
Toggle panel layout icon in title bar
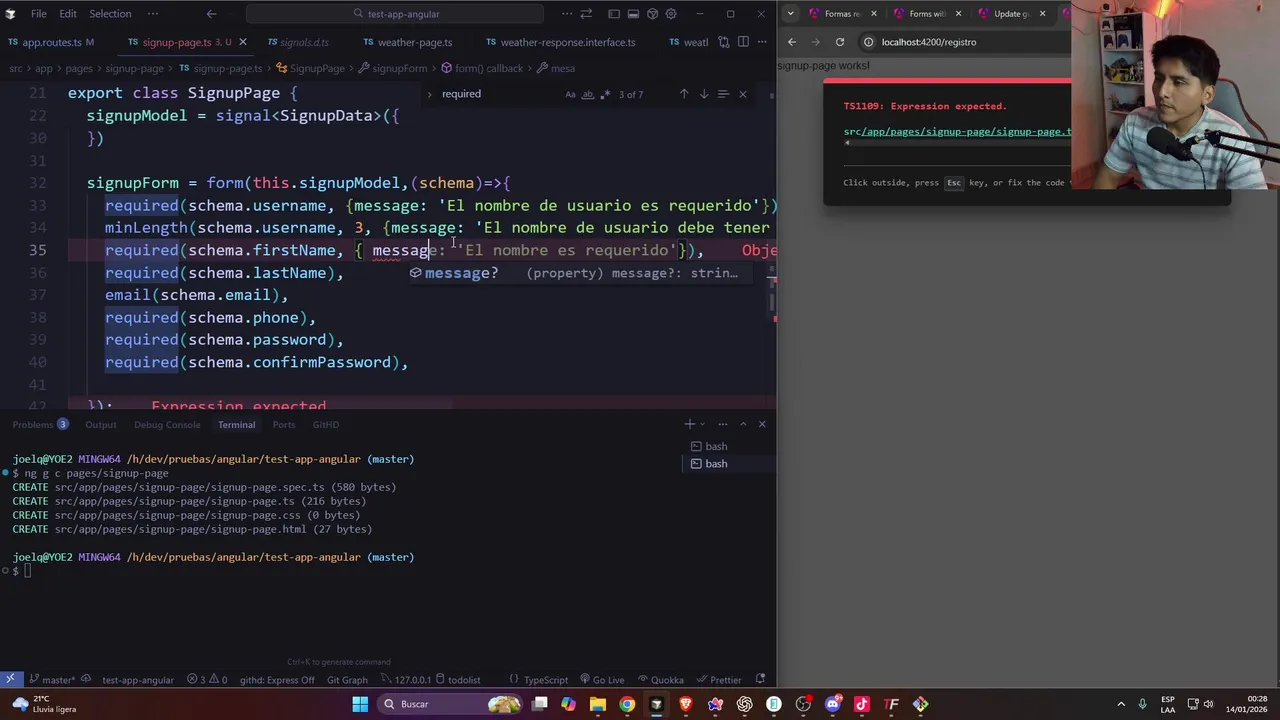coord(633,14)
